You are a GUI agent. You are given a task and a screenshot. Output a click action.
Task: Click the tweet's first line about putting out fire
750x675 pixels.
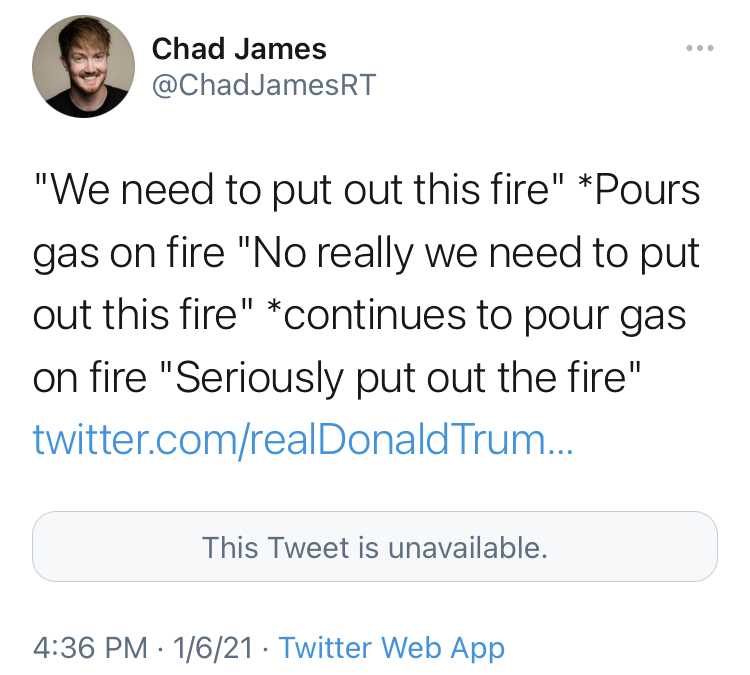(x=366, y=190)
